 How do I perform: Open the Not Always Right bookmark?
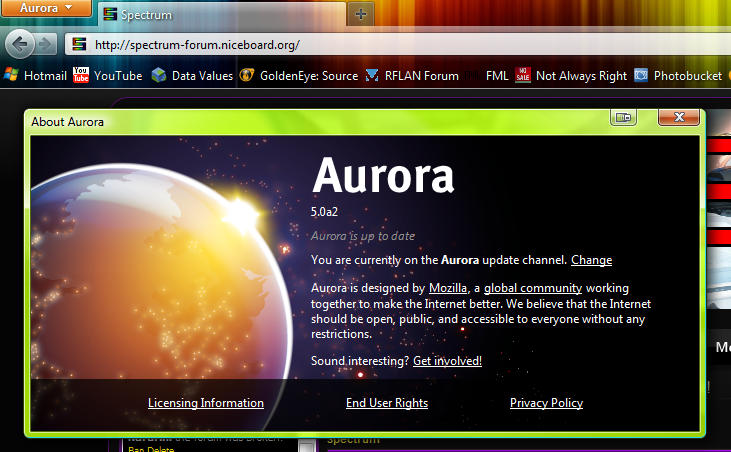571,75
